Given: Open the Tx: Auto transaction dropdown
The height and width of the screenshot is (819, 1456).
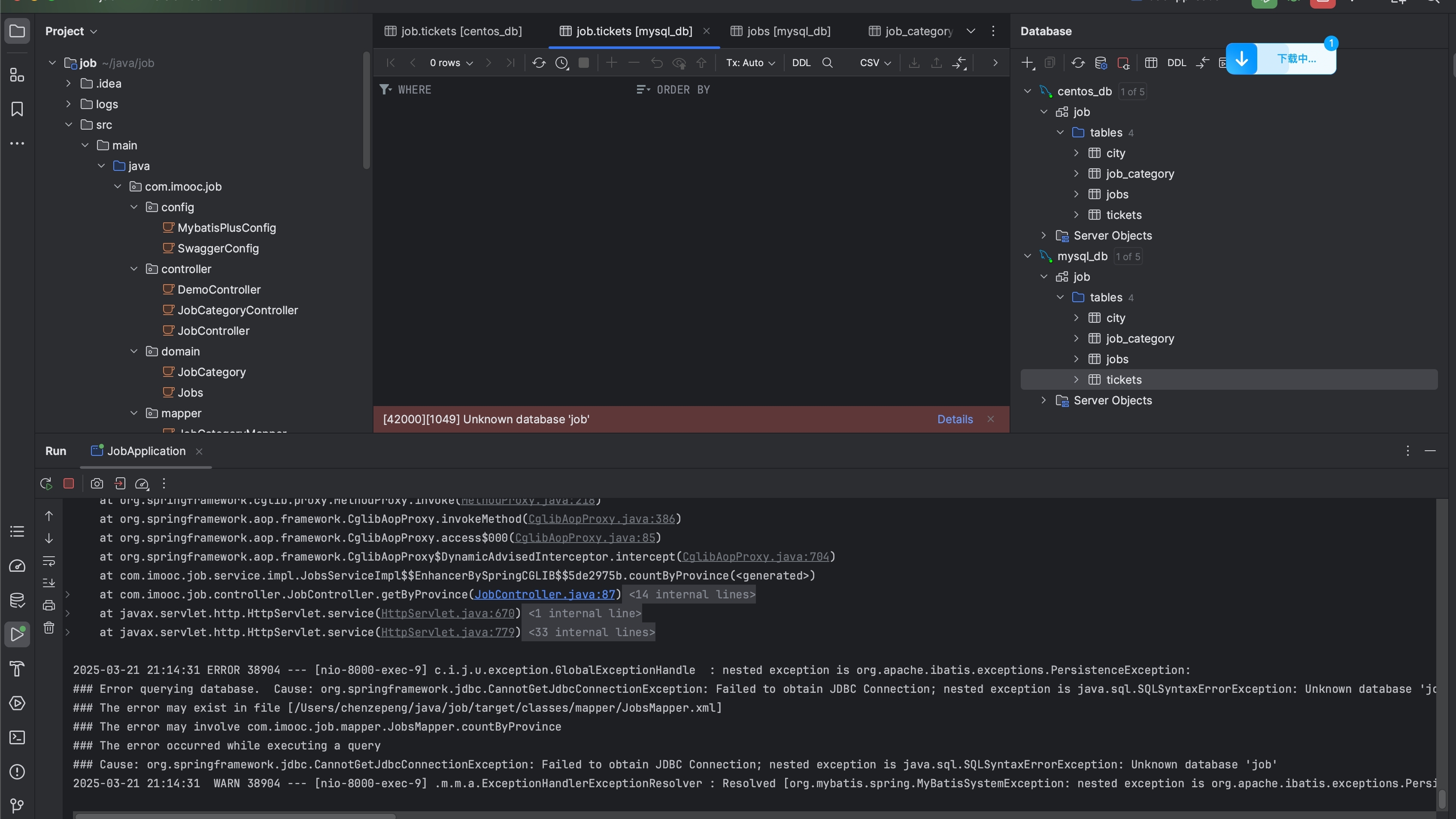Looking at the screenshot, I should click(751, 63).
